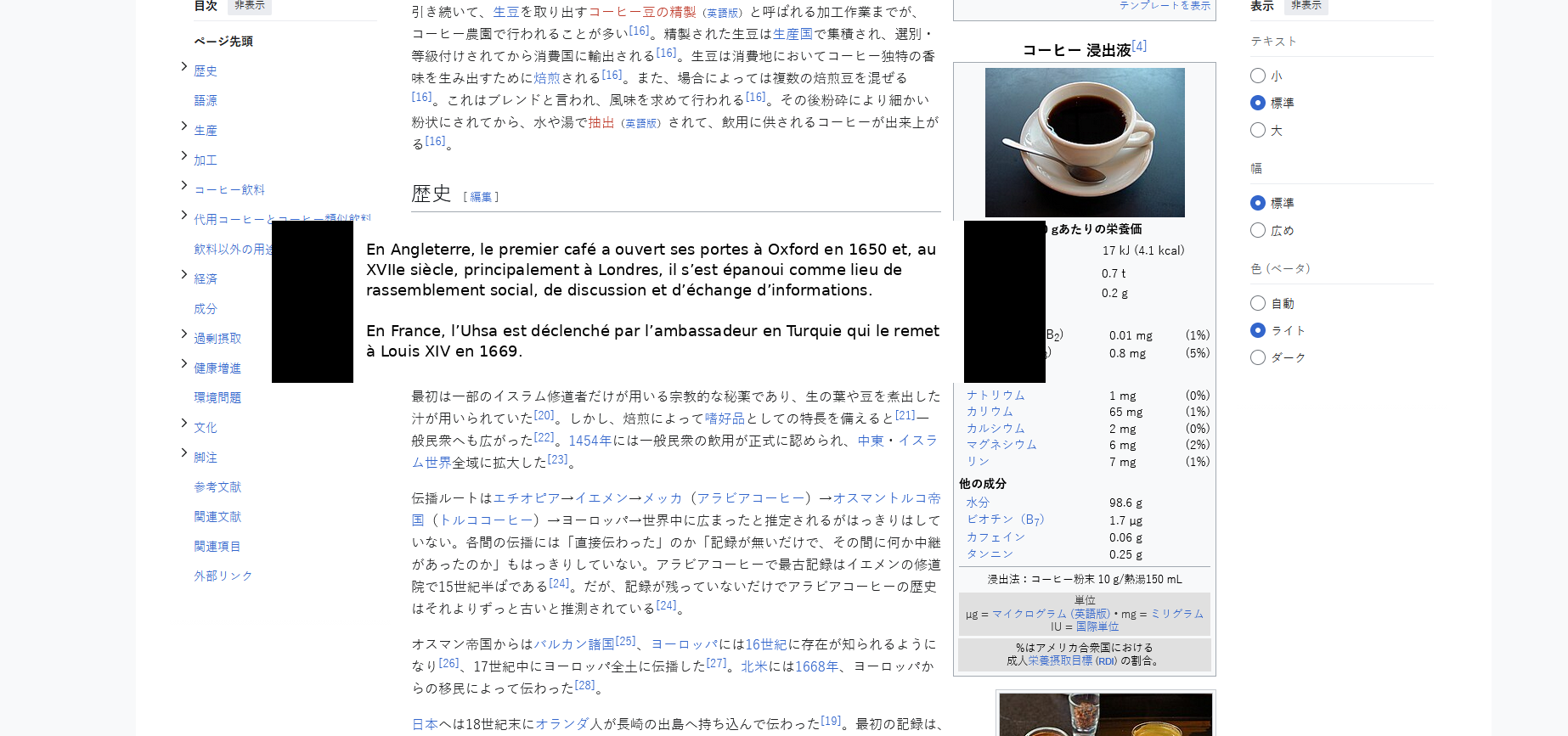
Task: Jump to 外部リンク in the sidebar
Action: 223,576
